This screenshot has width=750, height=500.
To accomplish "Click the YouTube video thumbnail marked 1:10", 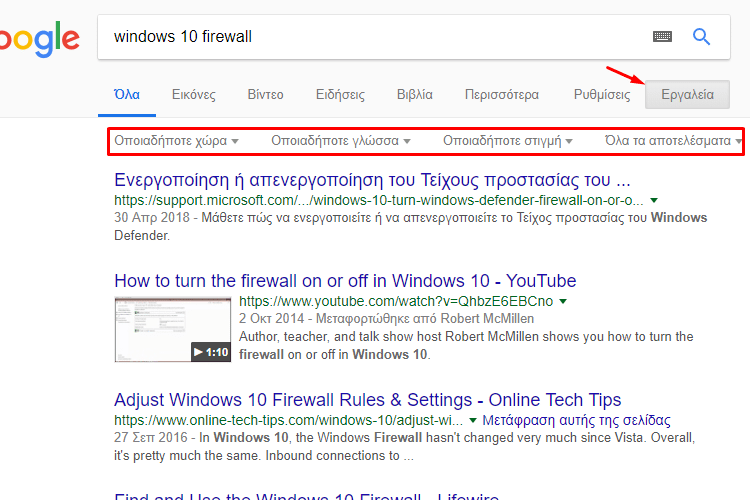I will [x=173, y=329].
